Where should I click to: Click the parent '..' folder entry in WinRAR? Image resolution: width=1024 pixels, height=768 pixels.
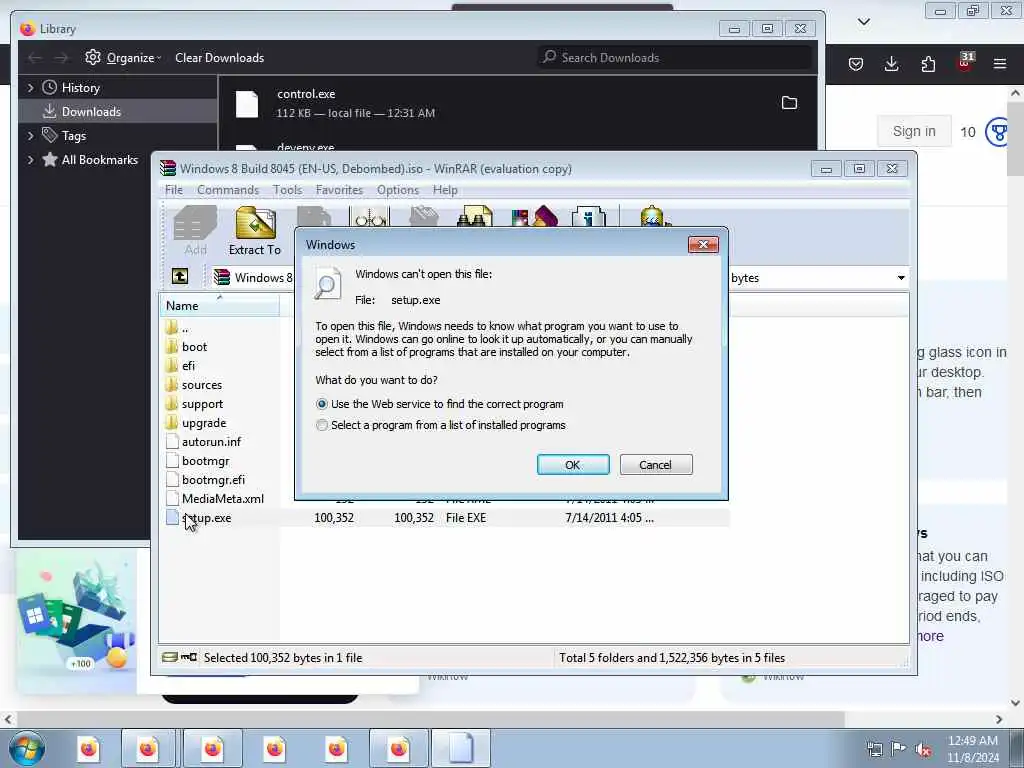185,327
